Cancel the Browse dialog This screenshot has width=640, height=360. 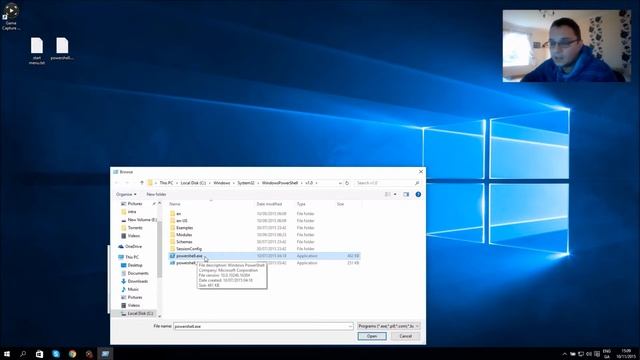pyautogui.click(x=405, y=336)
